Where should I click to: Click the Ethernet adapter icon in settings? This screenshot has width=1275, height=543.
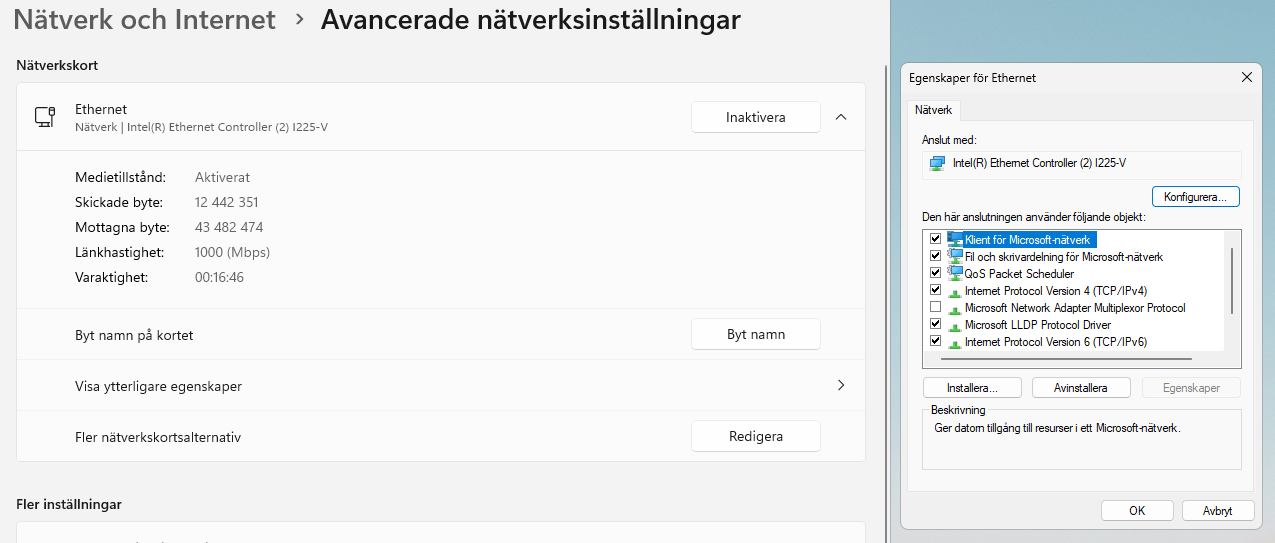coord(45,117)
